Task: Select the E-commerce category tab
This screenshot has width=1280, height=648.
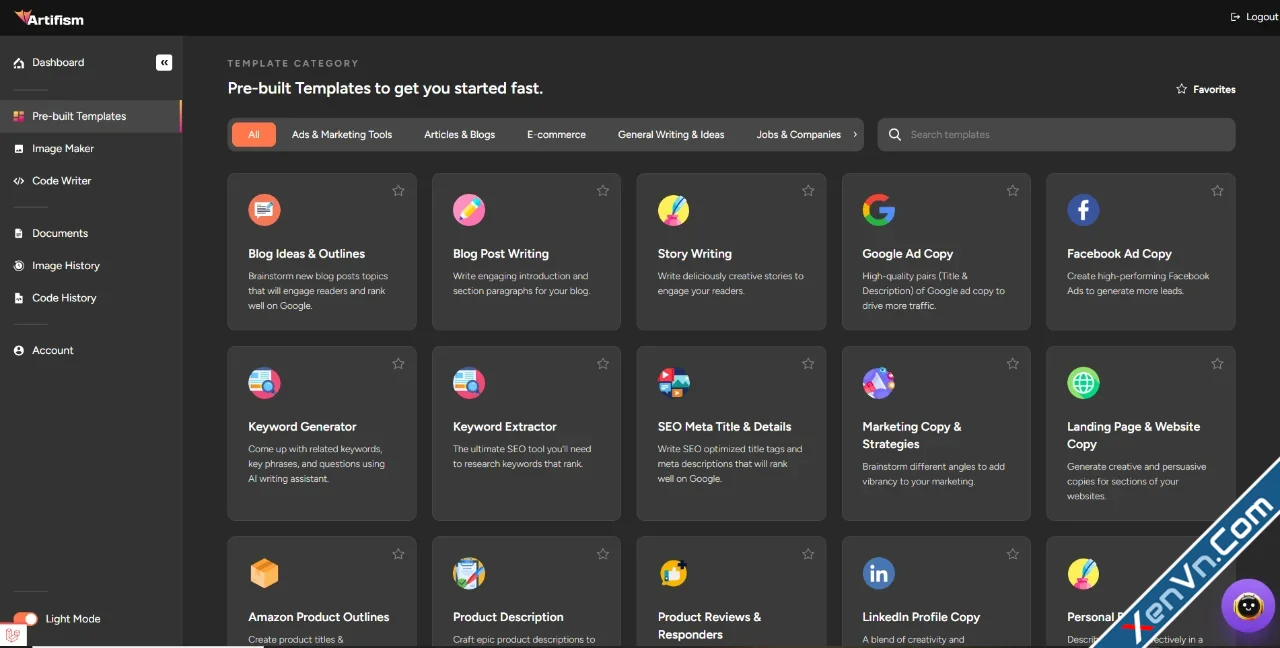Action: click(x=555, y=134)
